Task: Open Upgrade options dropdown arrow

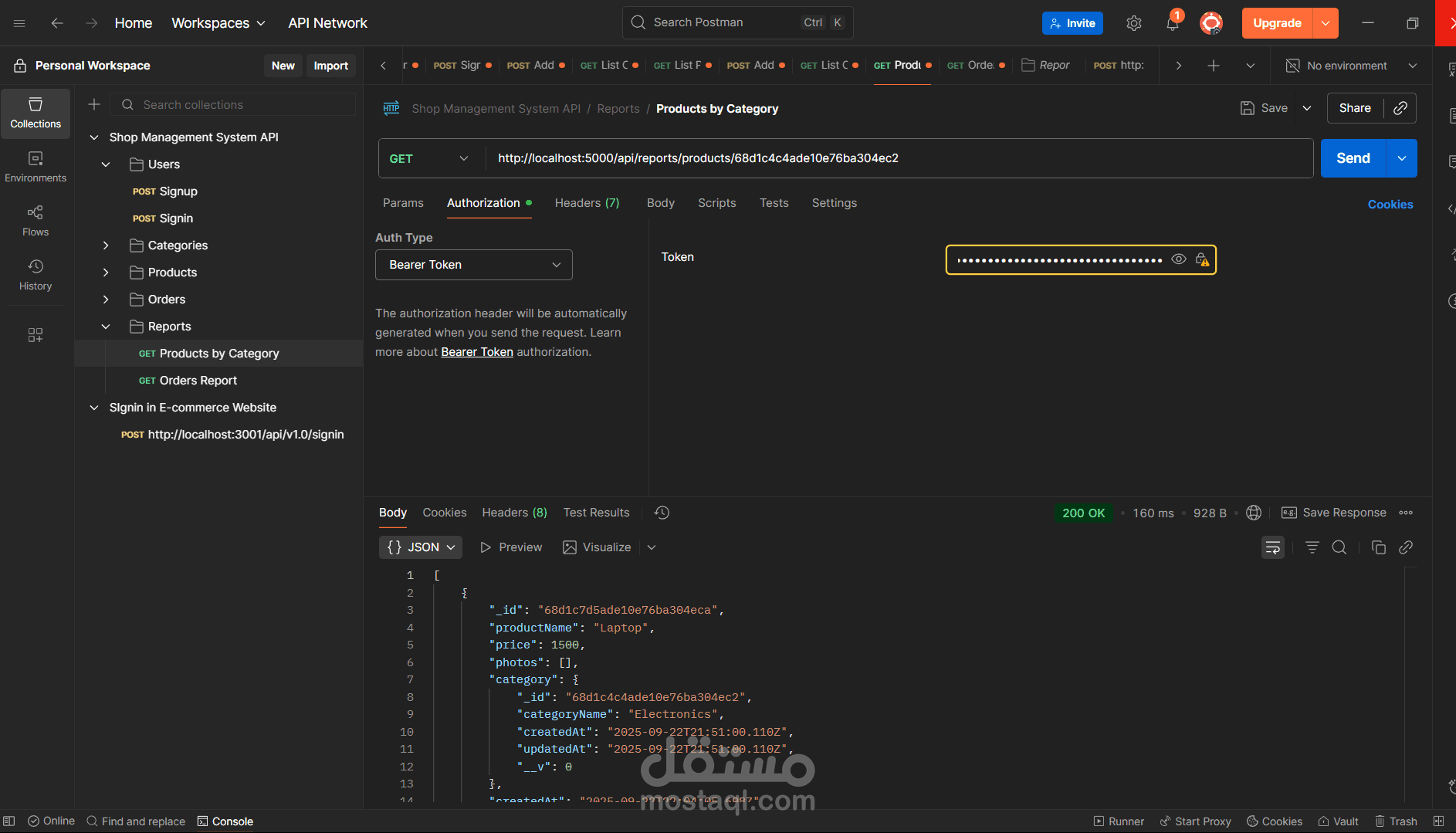Action: tap(1326, 23)
